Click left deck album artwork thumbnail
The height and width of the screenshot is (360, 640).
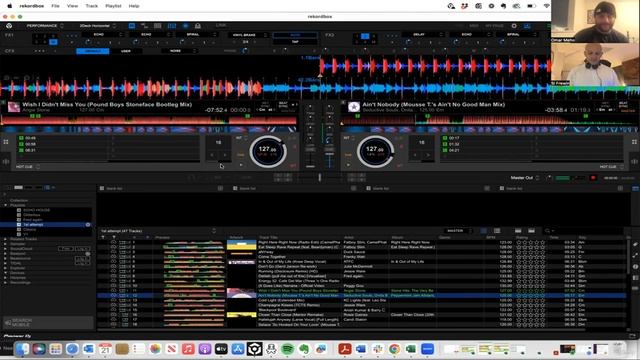14,107
